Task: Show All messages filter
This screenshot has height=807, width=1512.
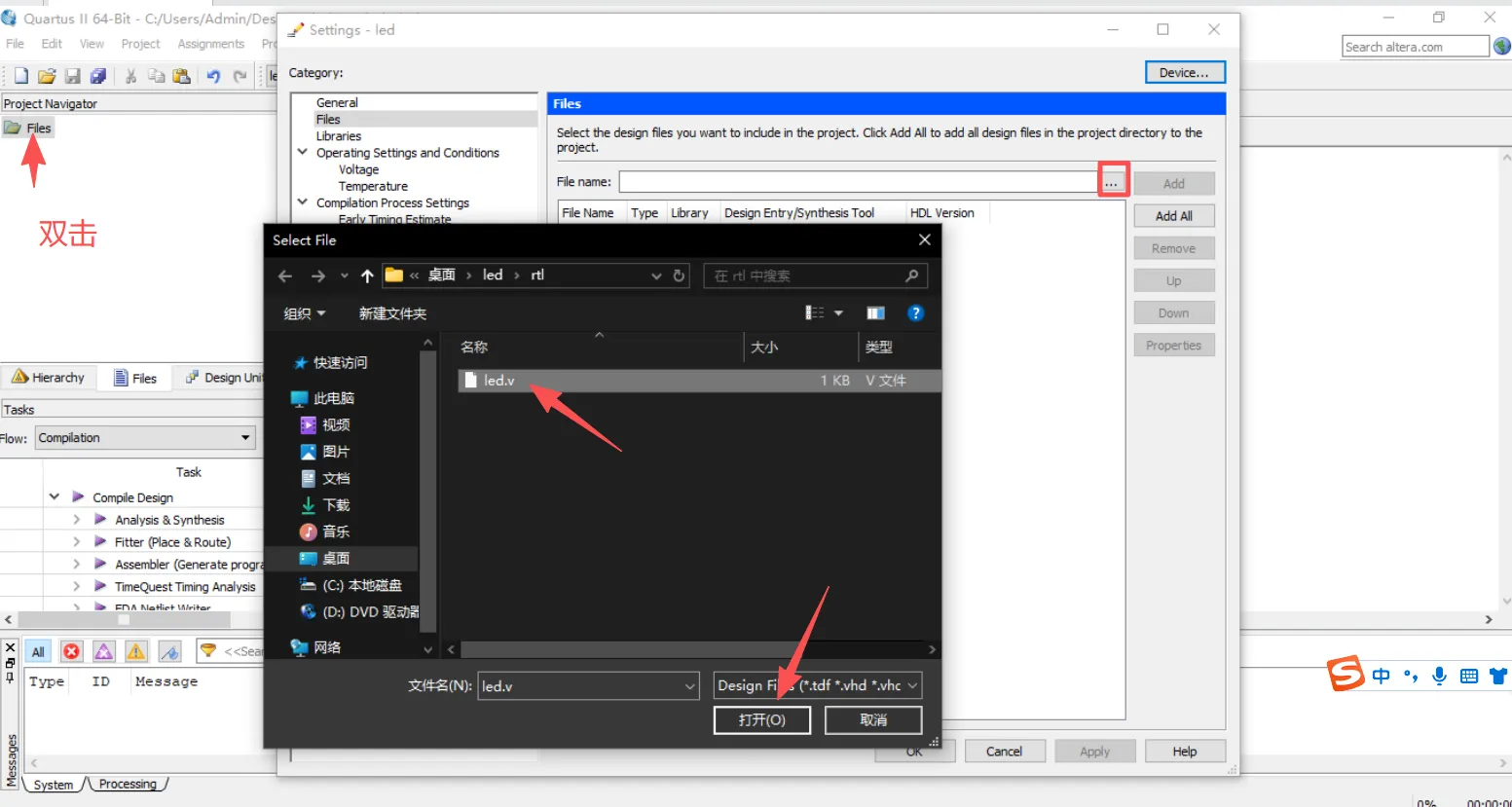Action: pos(38,651)
